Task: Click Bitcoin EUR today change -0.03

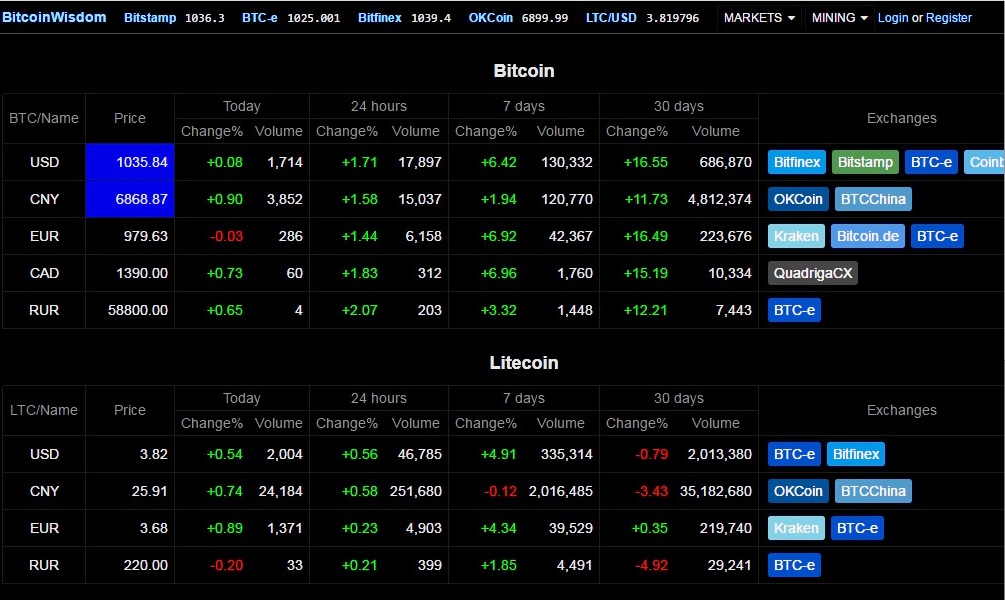Action: click(x=226, y=237)
